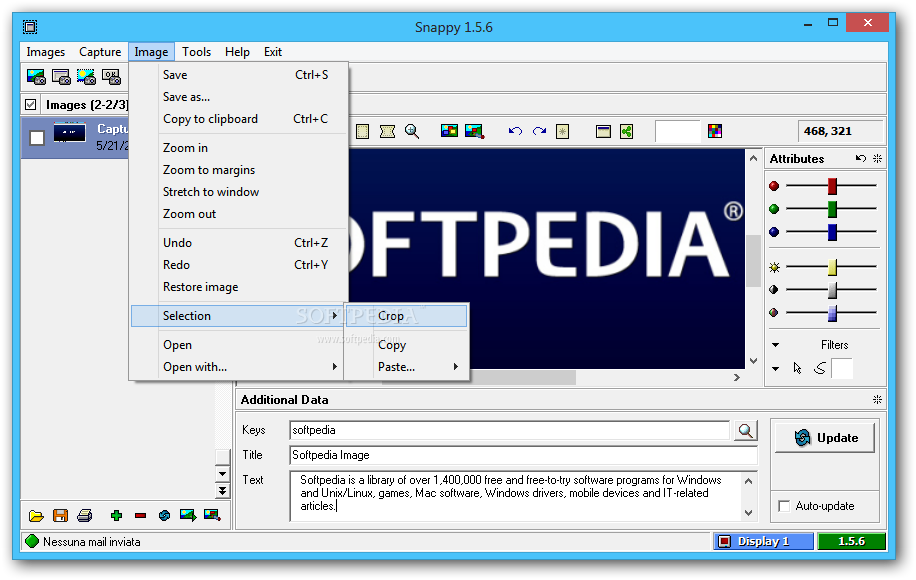The image size is (916, 580).
Task: Click Crop in the Selection submenu
Action: coord(407,316)
